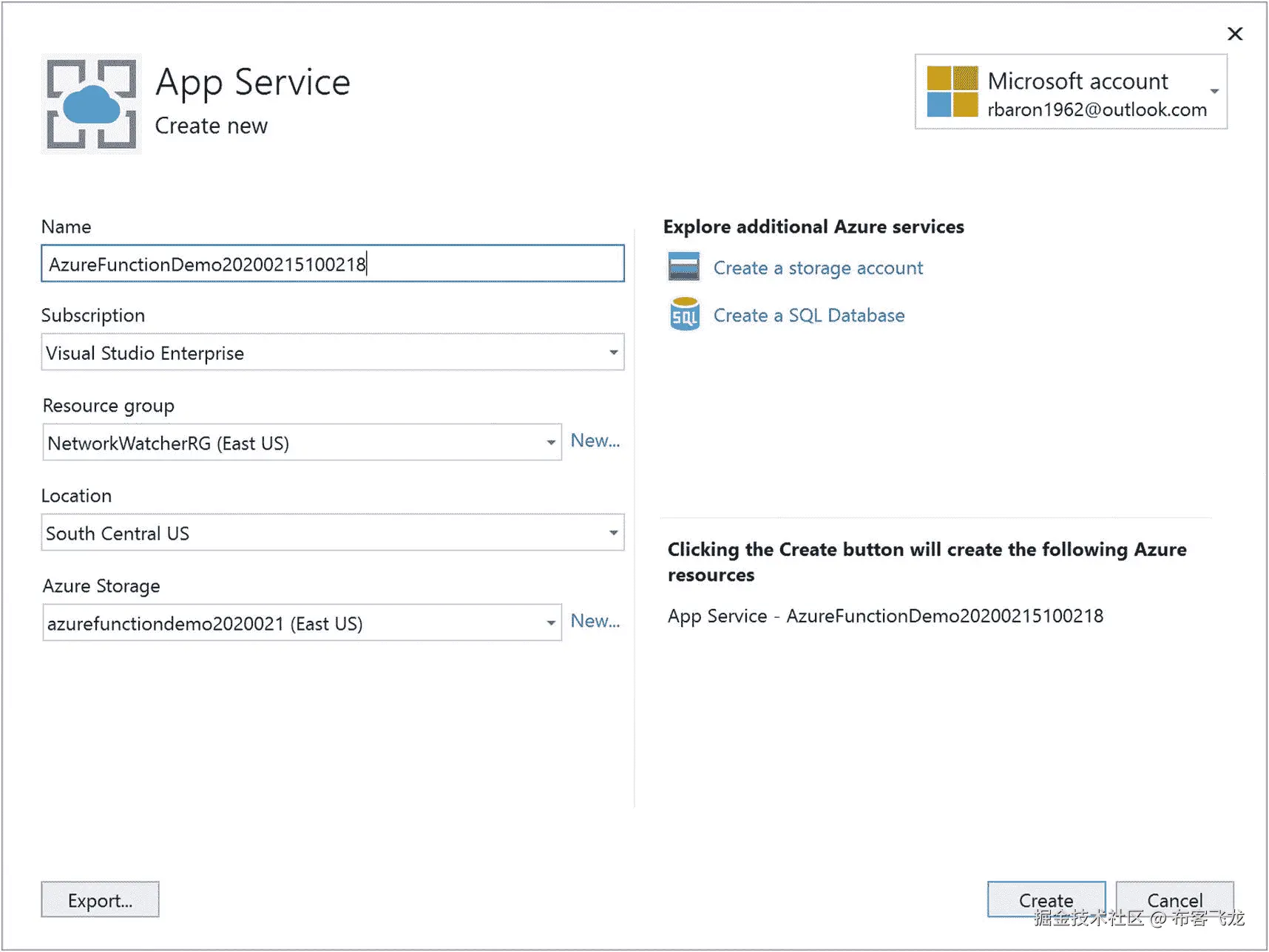
Task: Open the Azure Storage dropdown
Action: click(551, 623)
